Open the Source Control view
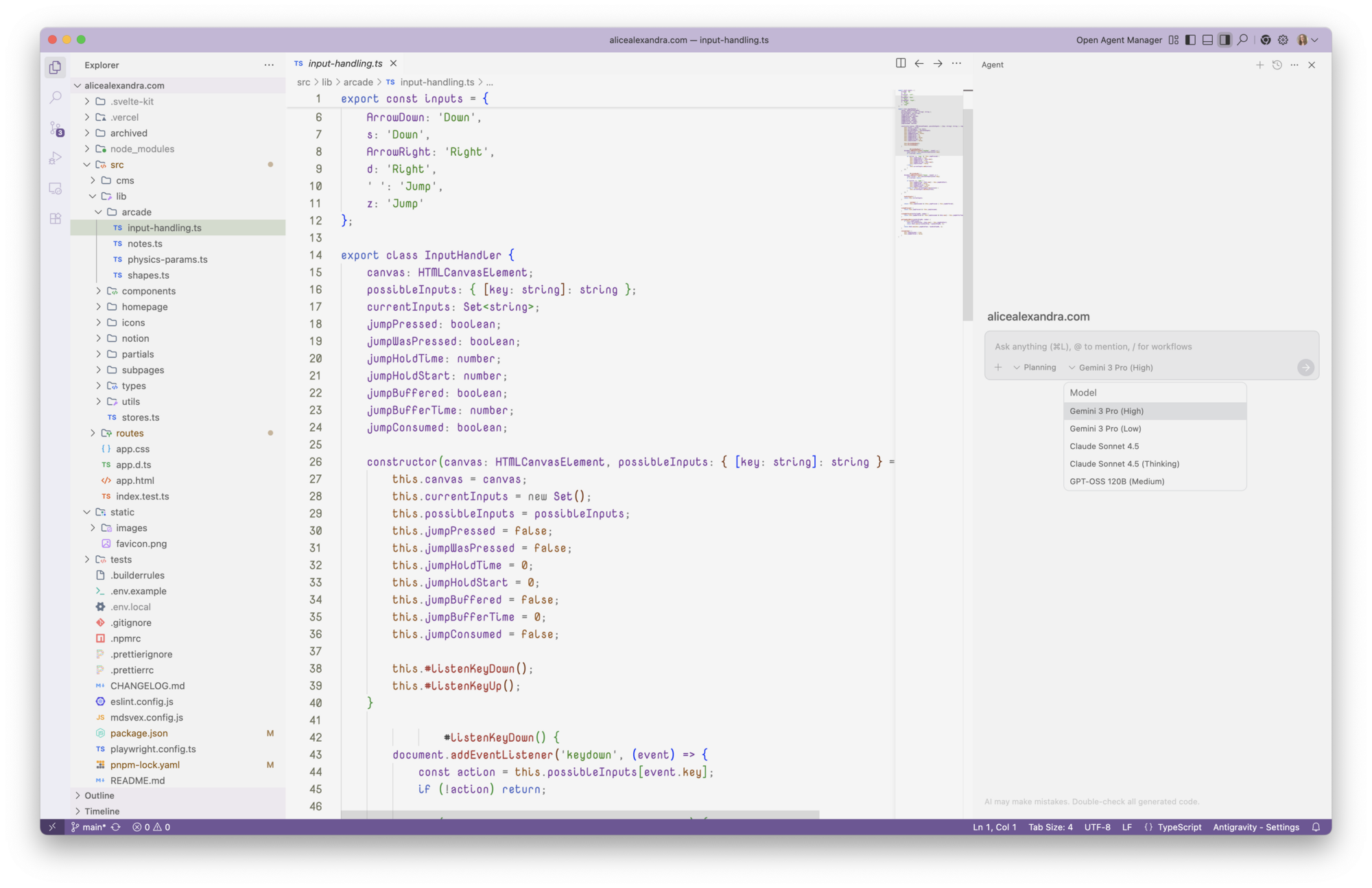 click(56, 128)
